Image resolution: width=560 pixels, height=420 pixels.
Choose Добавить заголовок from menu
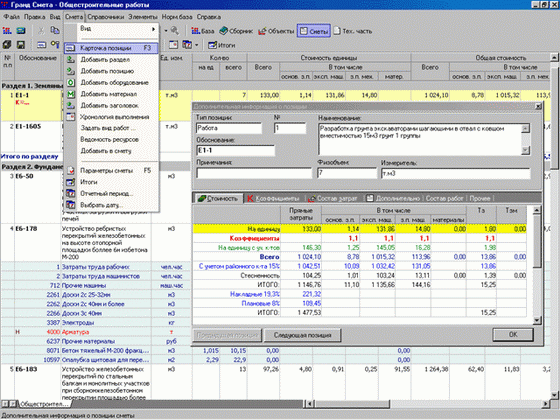tap(111, 105)
